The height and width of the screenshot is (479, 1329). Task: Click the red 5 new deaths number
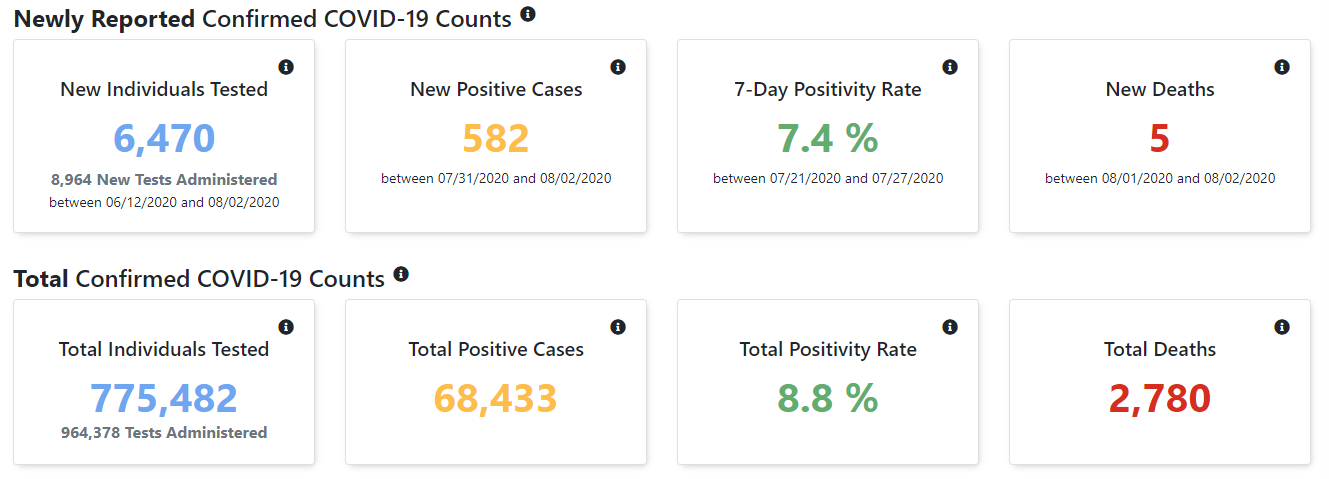click(1160, 138)
